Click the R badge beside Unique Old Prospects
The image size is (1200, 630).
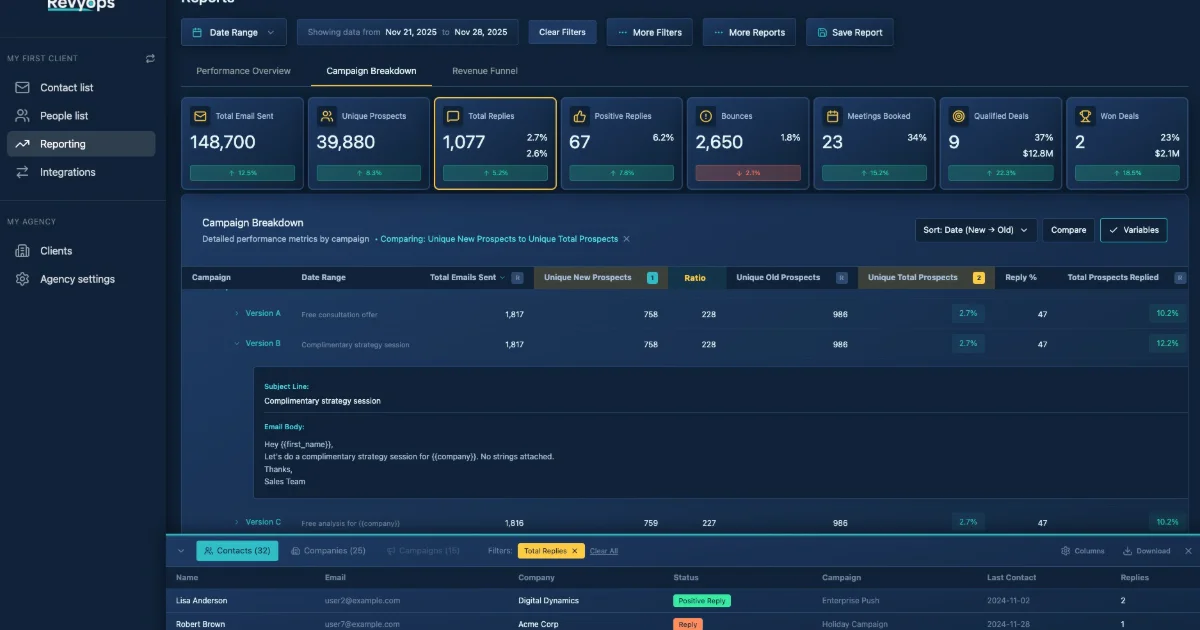[x=841, y=278]
